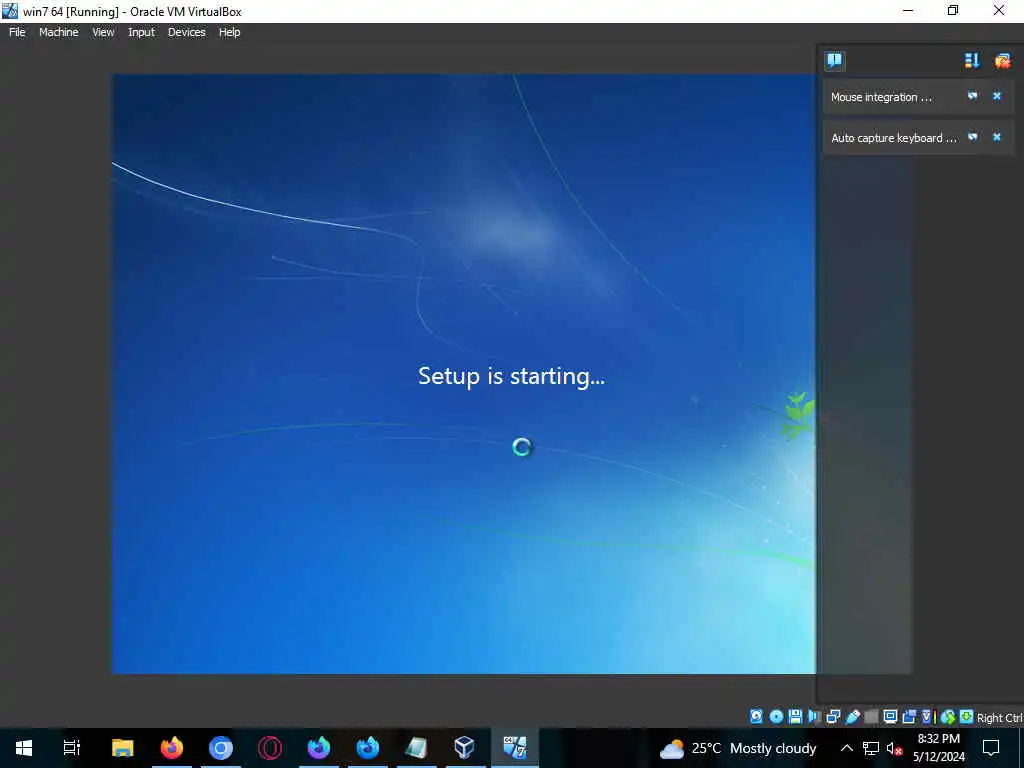Open the Devices menu

click(x=187, y=32)
